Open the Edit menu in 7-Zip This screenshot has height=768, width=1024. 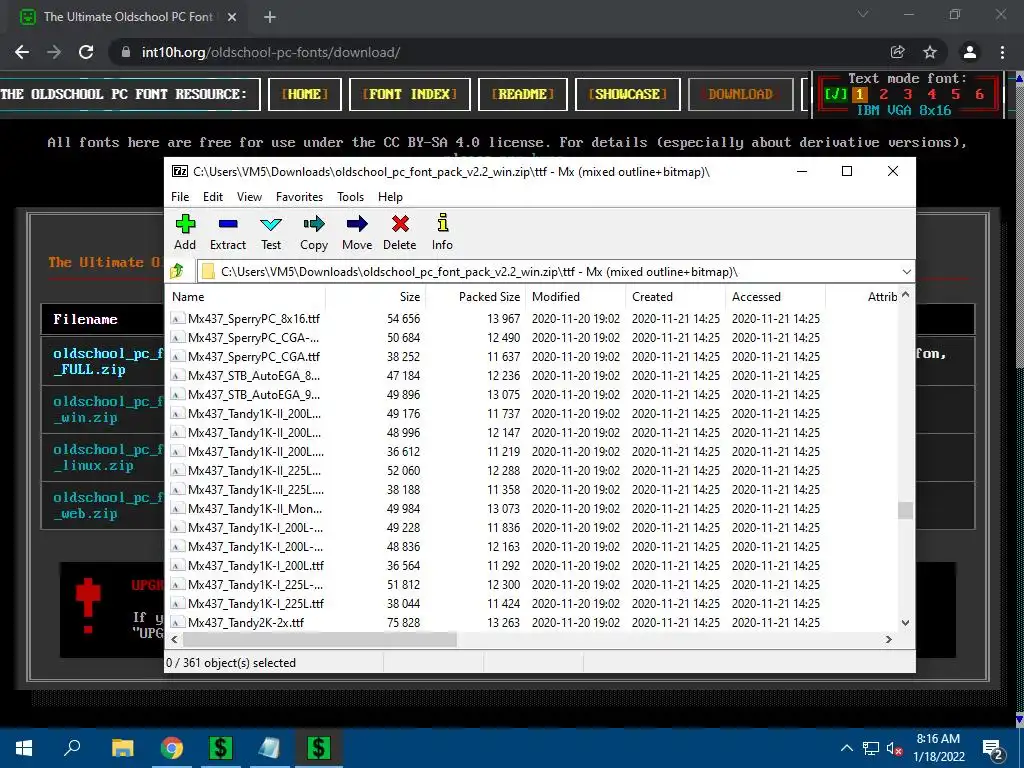point(213,197)
